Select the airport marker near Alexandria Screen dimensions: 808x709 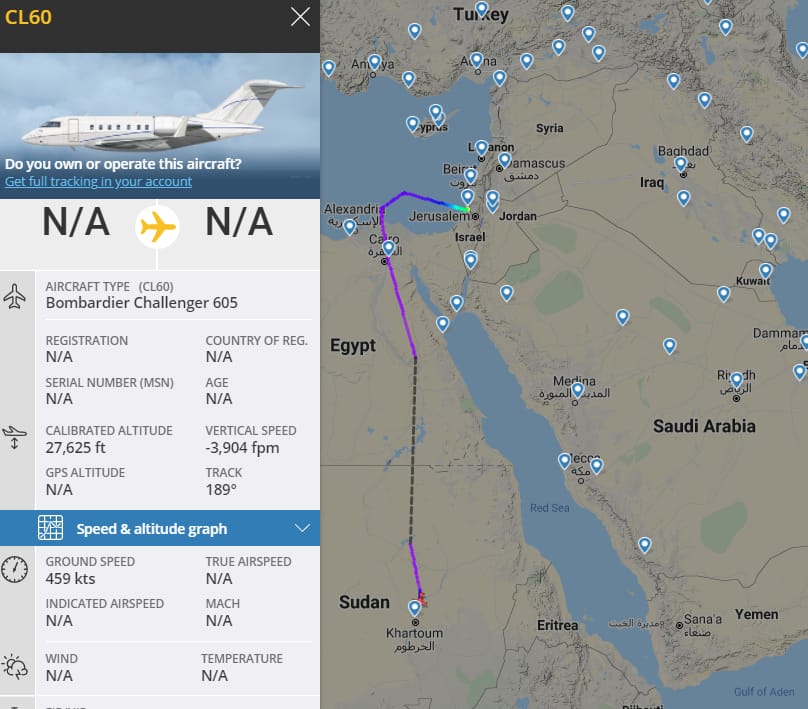point(349,226)
